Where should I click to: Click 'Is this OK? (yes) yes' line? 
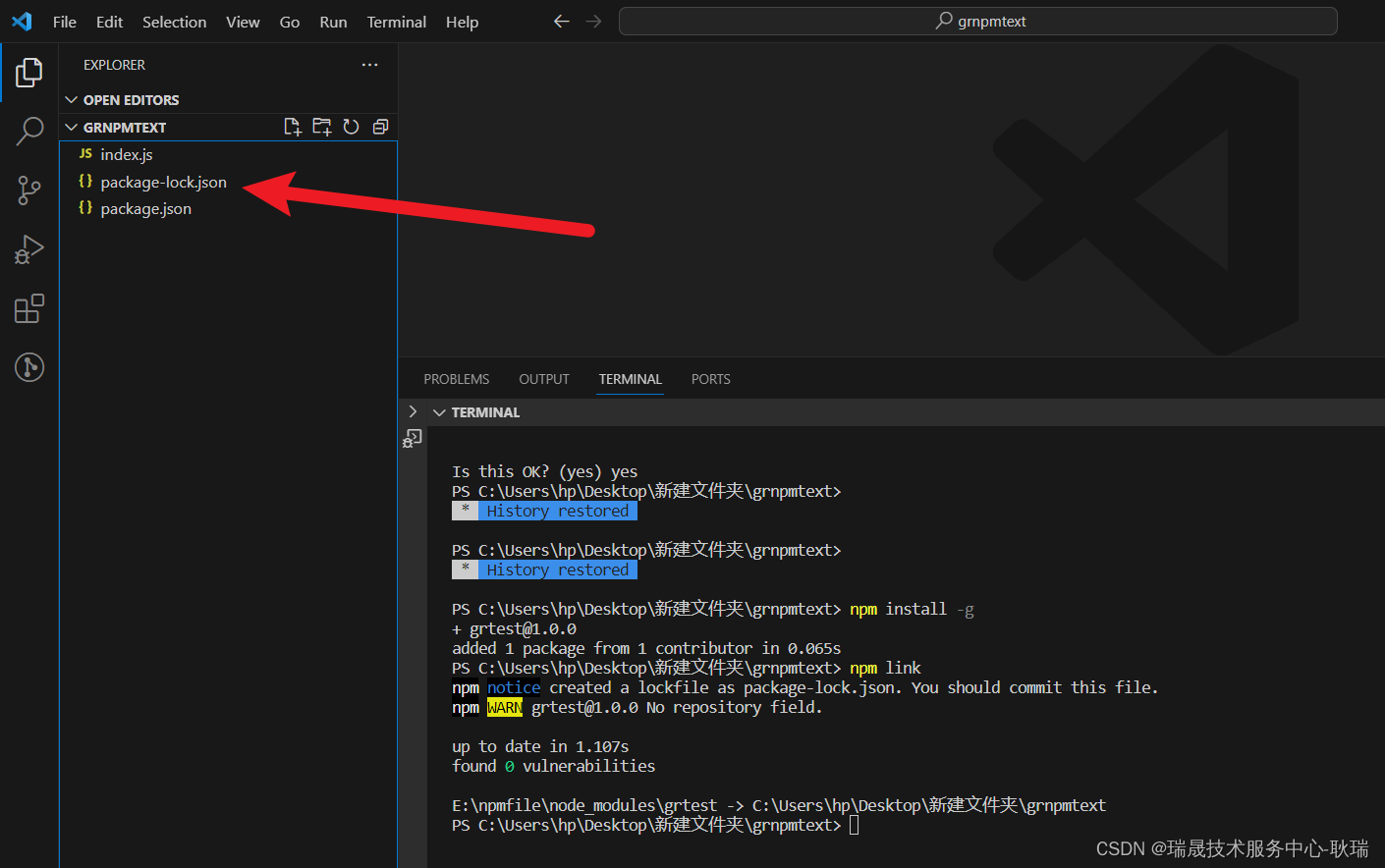coord(544,471)
